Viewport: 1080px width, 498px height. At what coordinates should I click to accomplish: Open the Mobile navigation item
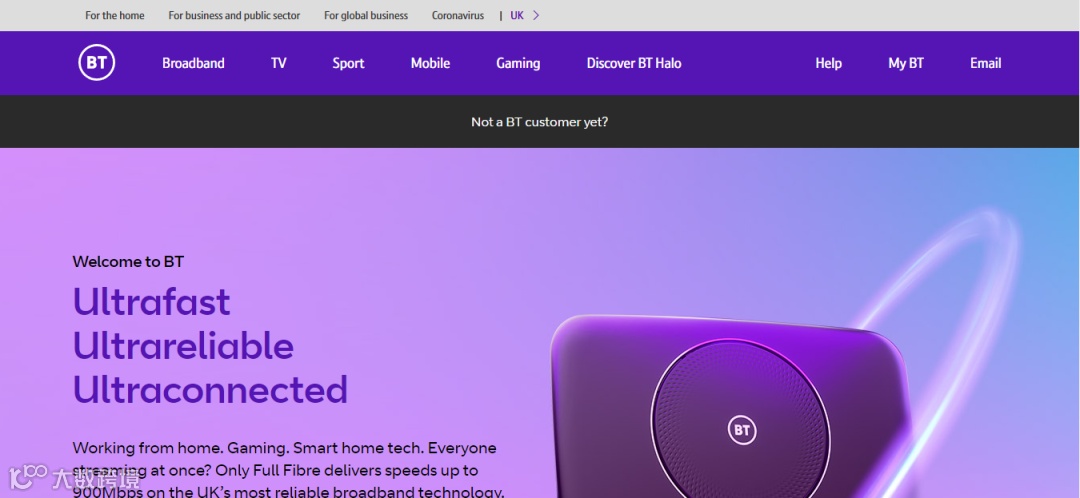pyautogui.click(x=430, y=63)
